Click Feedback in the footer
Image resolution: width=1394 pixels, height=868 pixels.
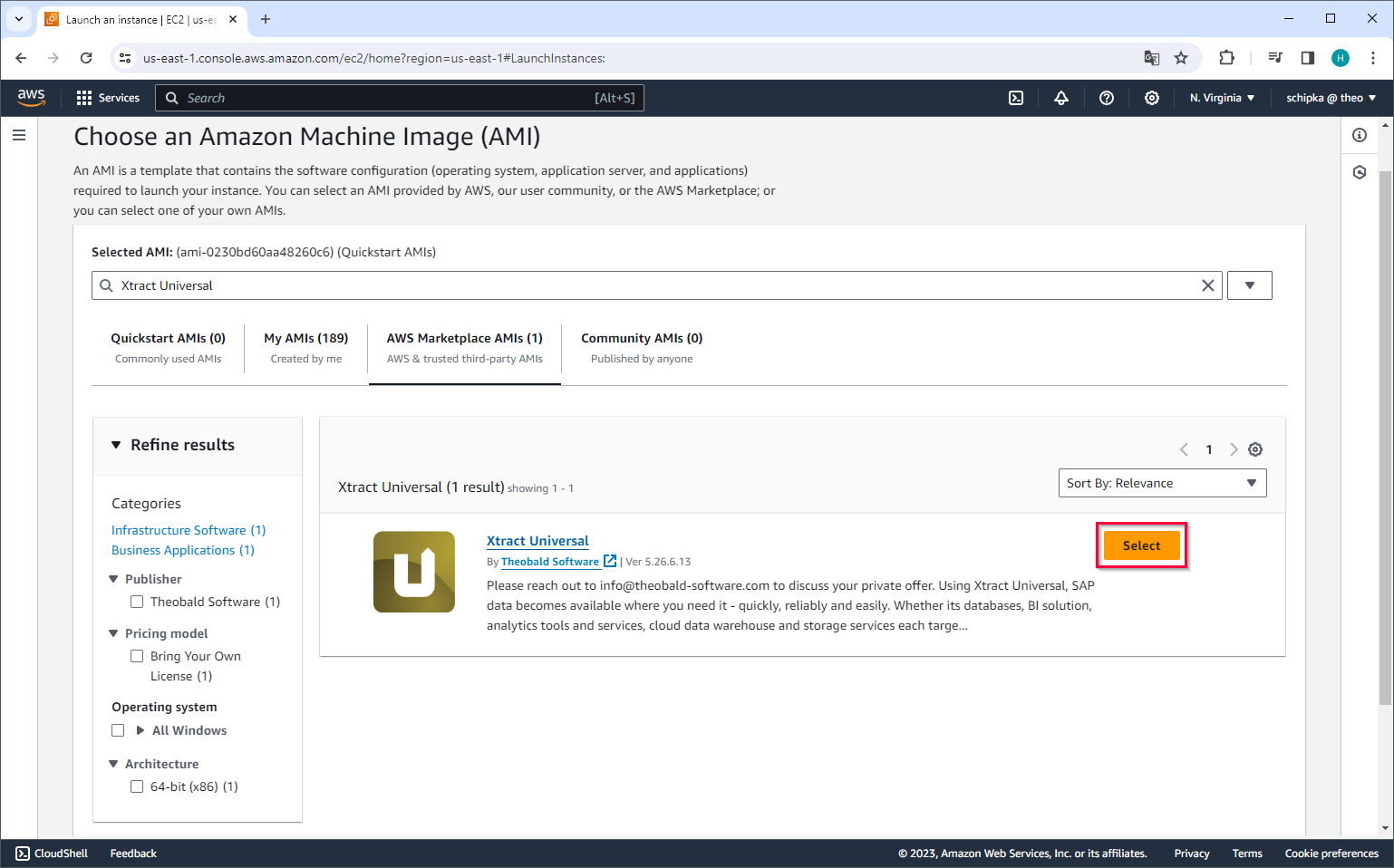click(133, 854)
